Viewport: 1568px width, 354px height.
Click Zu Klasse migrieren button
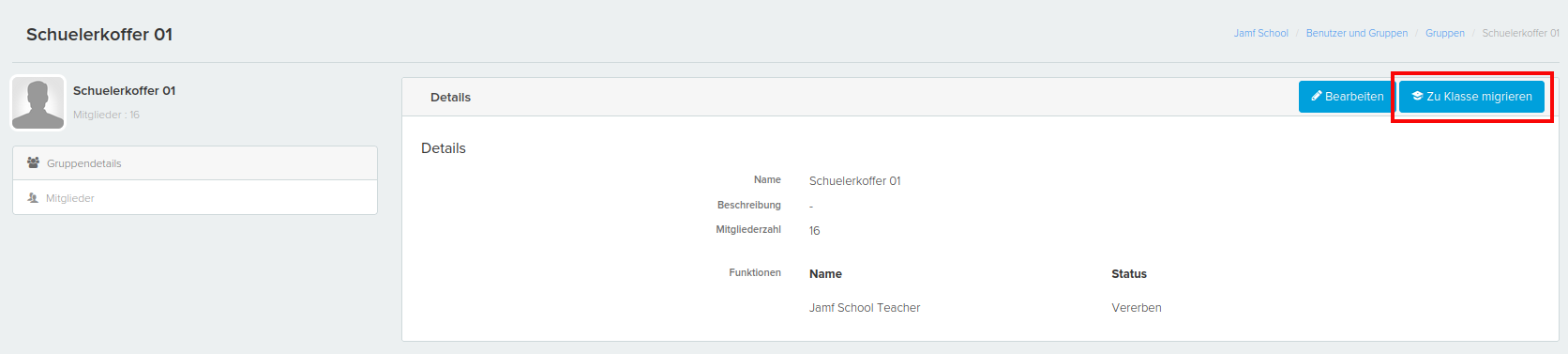click(1471, 97)
